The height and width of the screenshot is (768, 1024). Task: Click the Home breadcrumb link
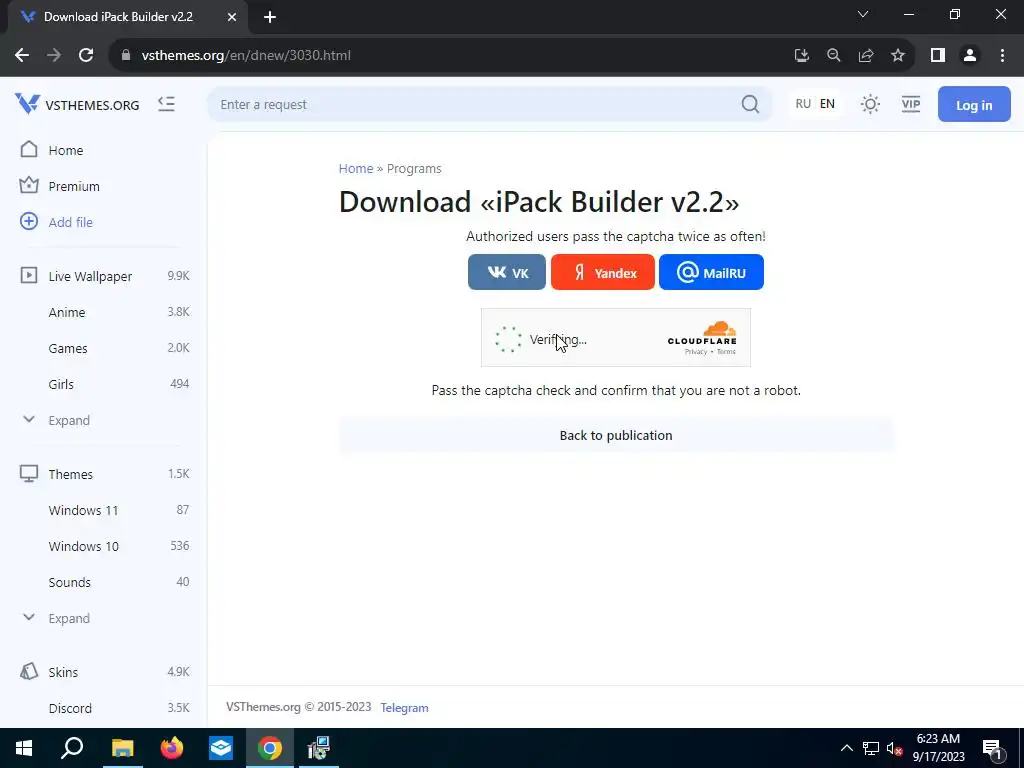[356, 168]
